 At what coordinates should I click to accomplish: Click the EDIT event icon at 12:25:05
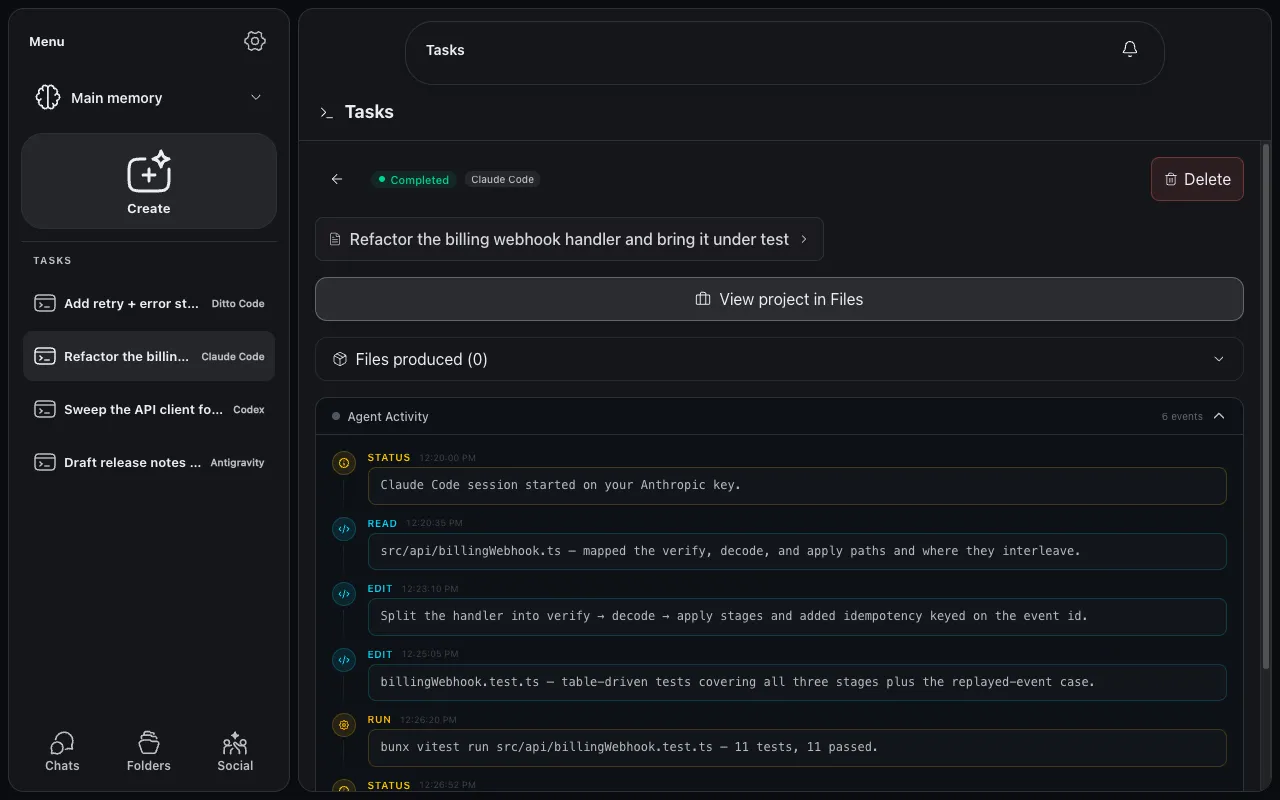344,660
